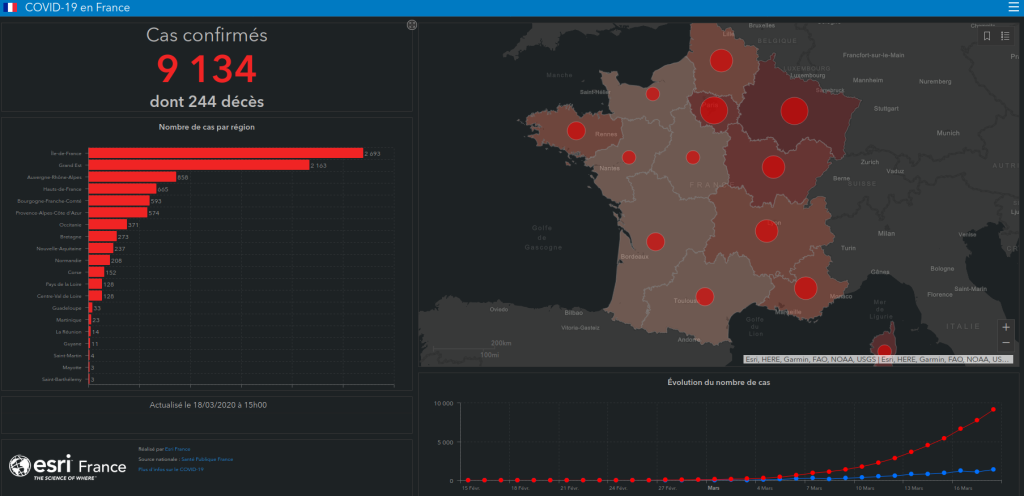The width and height of the screenshot is (1024, 496).
Task: Click the Esri France logo
Action: coord(67,466)
